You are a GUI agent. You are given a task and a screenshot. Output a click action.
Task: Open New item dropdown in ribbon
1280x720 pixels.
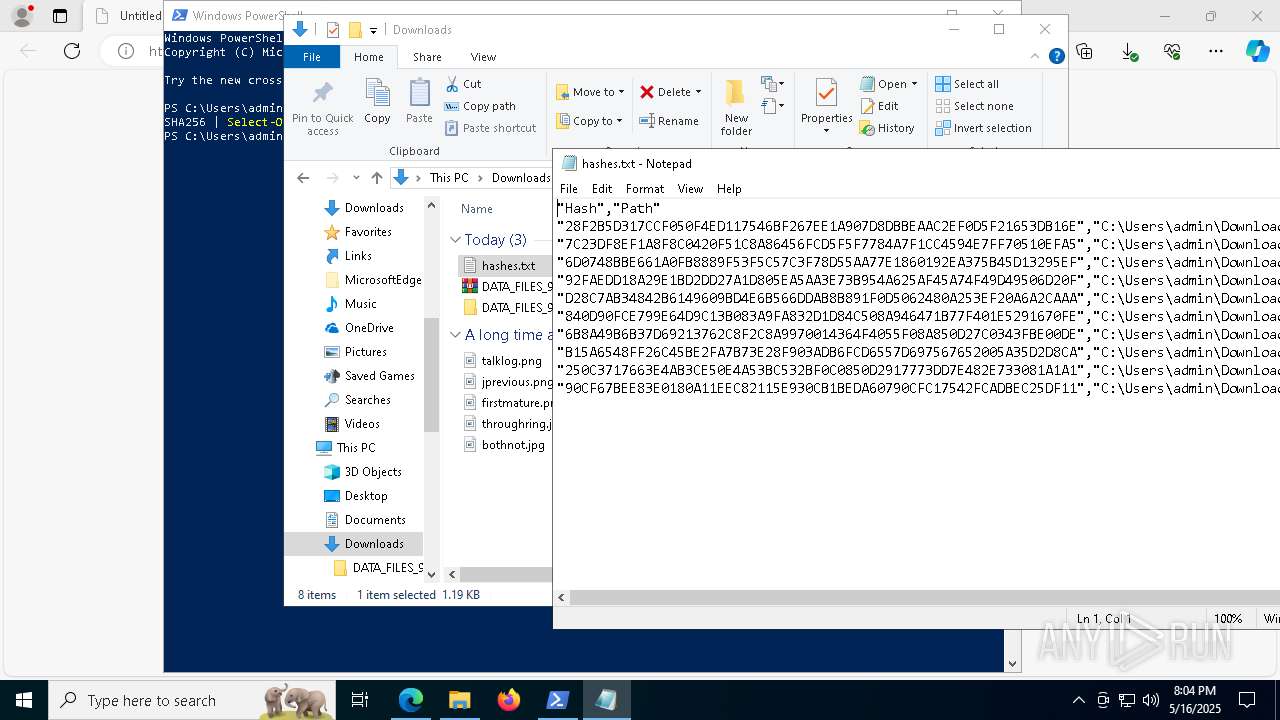772,83
